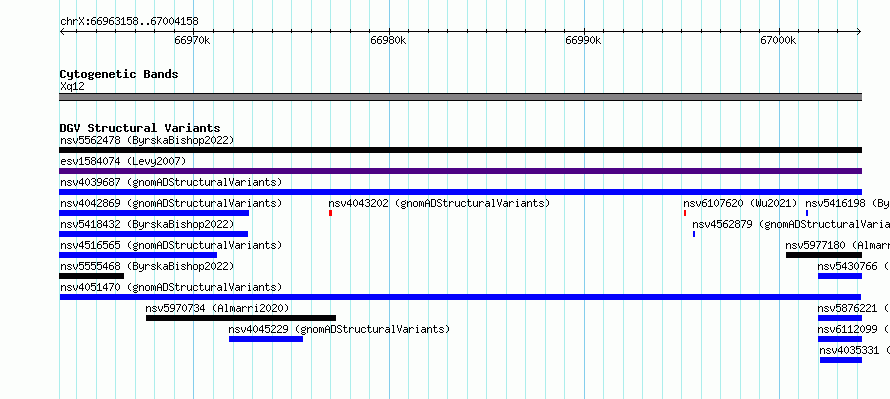Click the nsv5430766 blue variant bar
The image size is (890, 399).
tap(840, 276)
